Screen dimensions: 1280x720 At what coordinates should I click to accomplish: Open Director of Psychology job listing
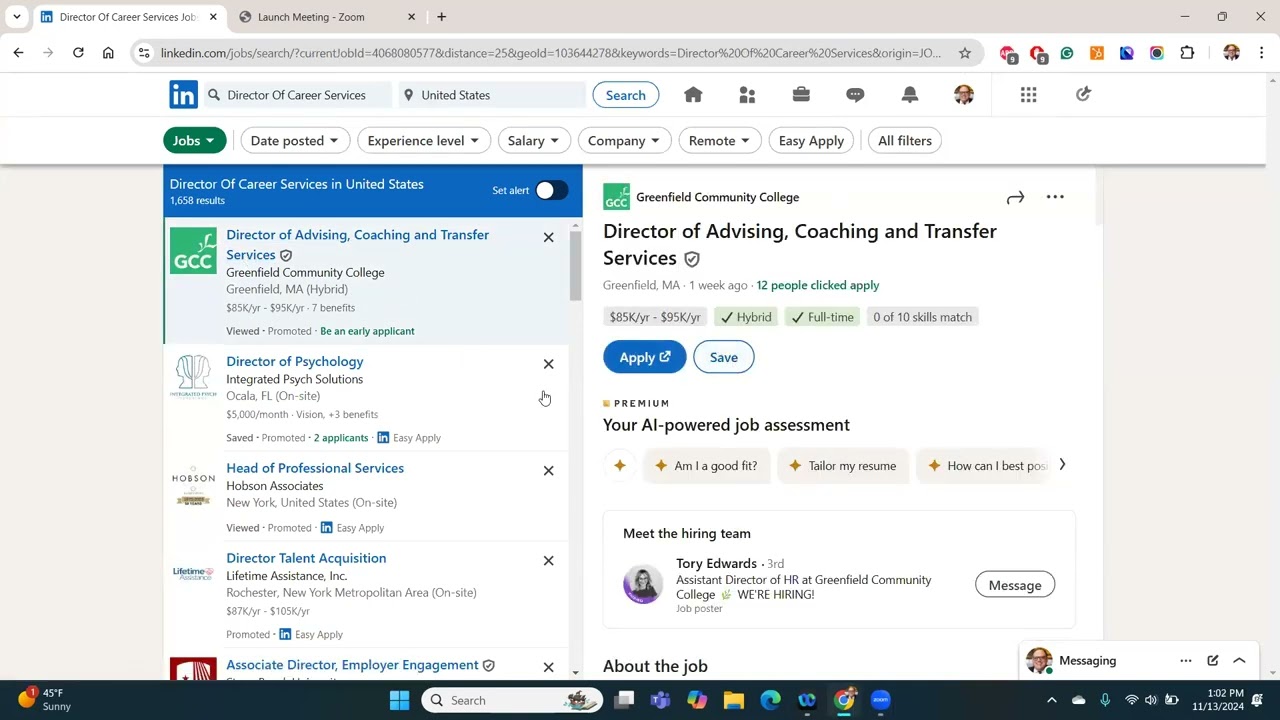[x=294, y=361]
